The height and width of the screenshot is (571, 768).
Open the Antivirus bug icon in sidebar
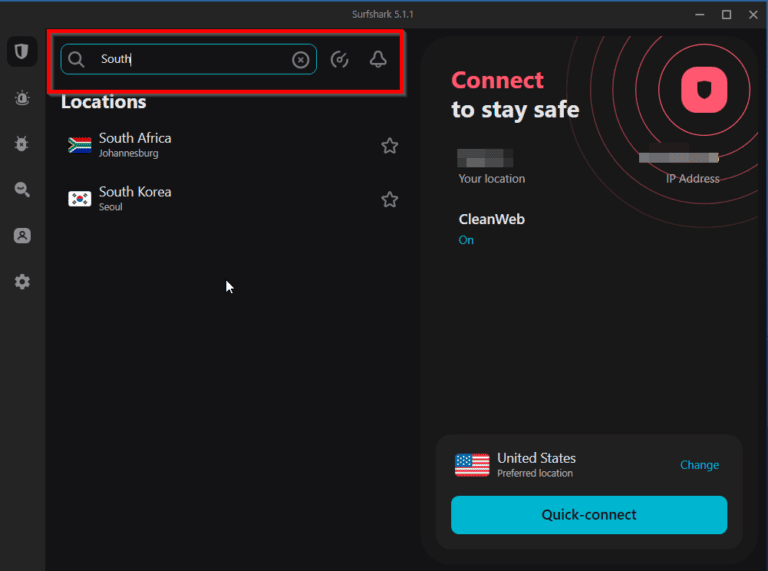tap(22, 144)
